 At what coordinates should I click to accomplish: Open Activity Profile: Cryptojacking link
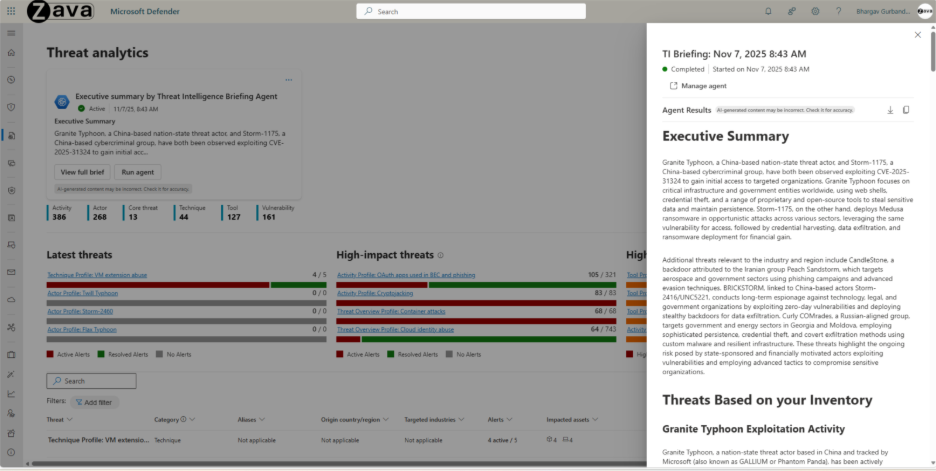click(375, 293)
